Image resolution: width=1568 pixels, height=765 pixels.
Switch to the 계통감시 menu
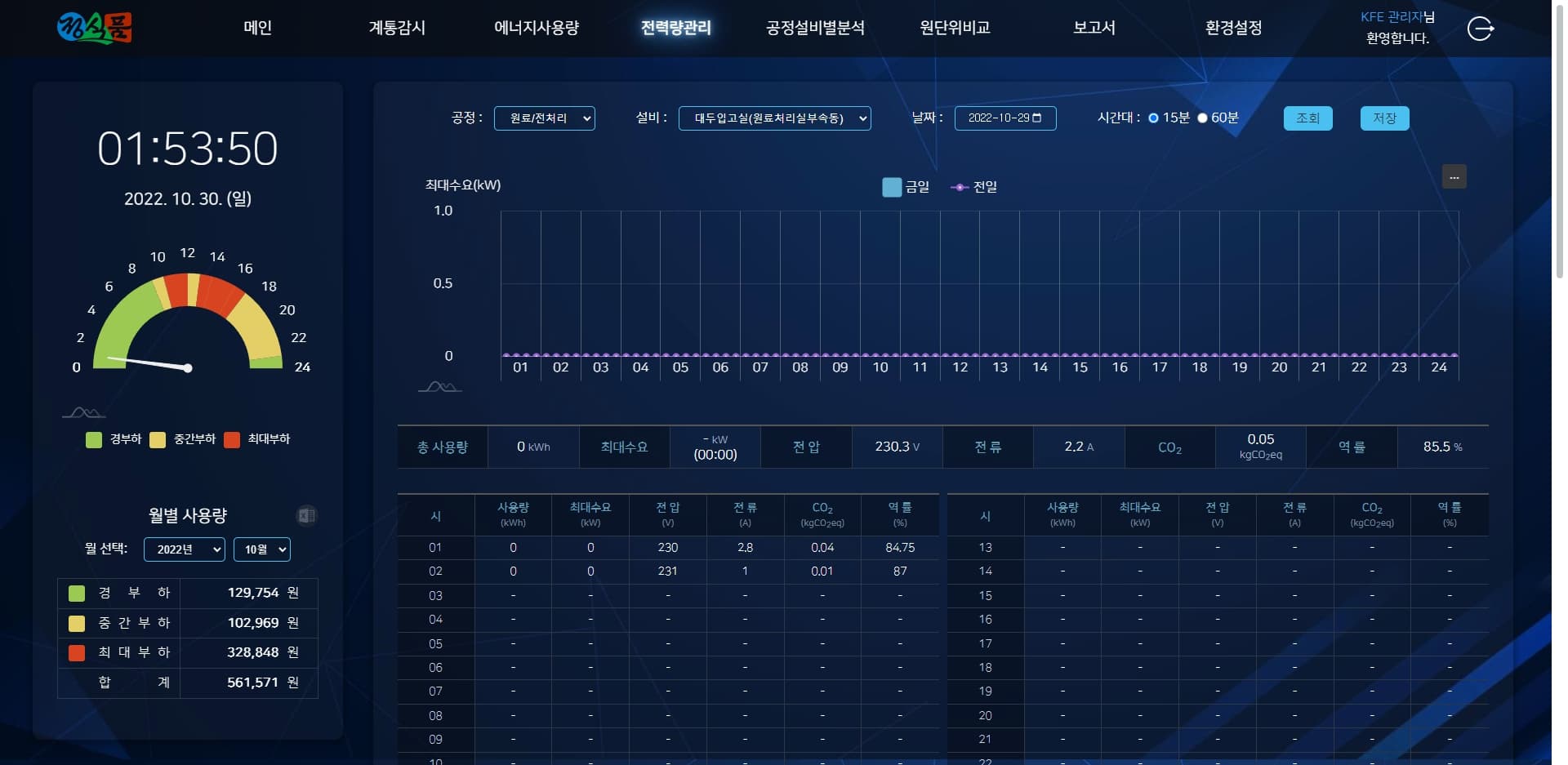[x=398, y=28]
